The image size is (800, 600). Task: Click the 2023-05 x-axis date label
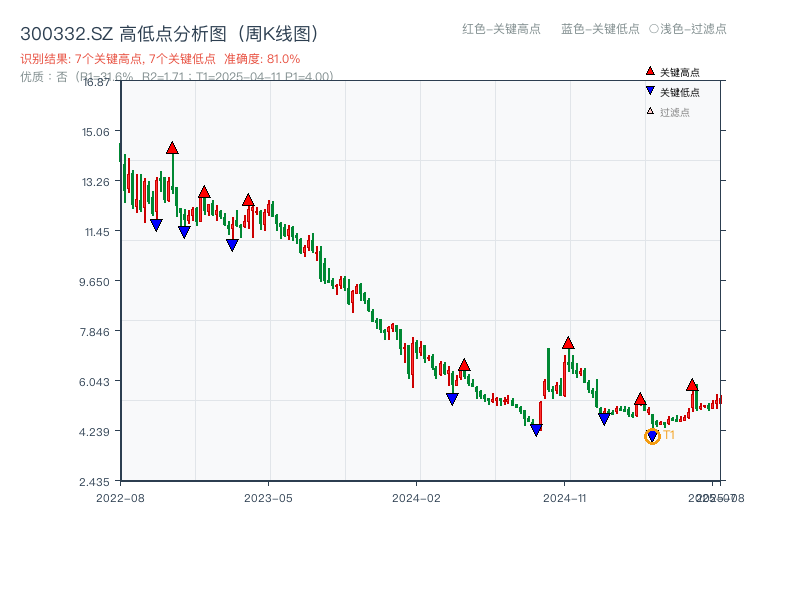[268, 497]
